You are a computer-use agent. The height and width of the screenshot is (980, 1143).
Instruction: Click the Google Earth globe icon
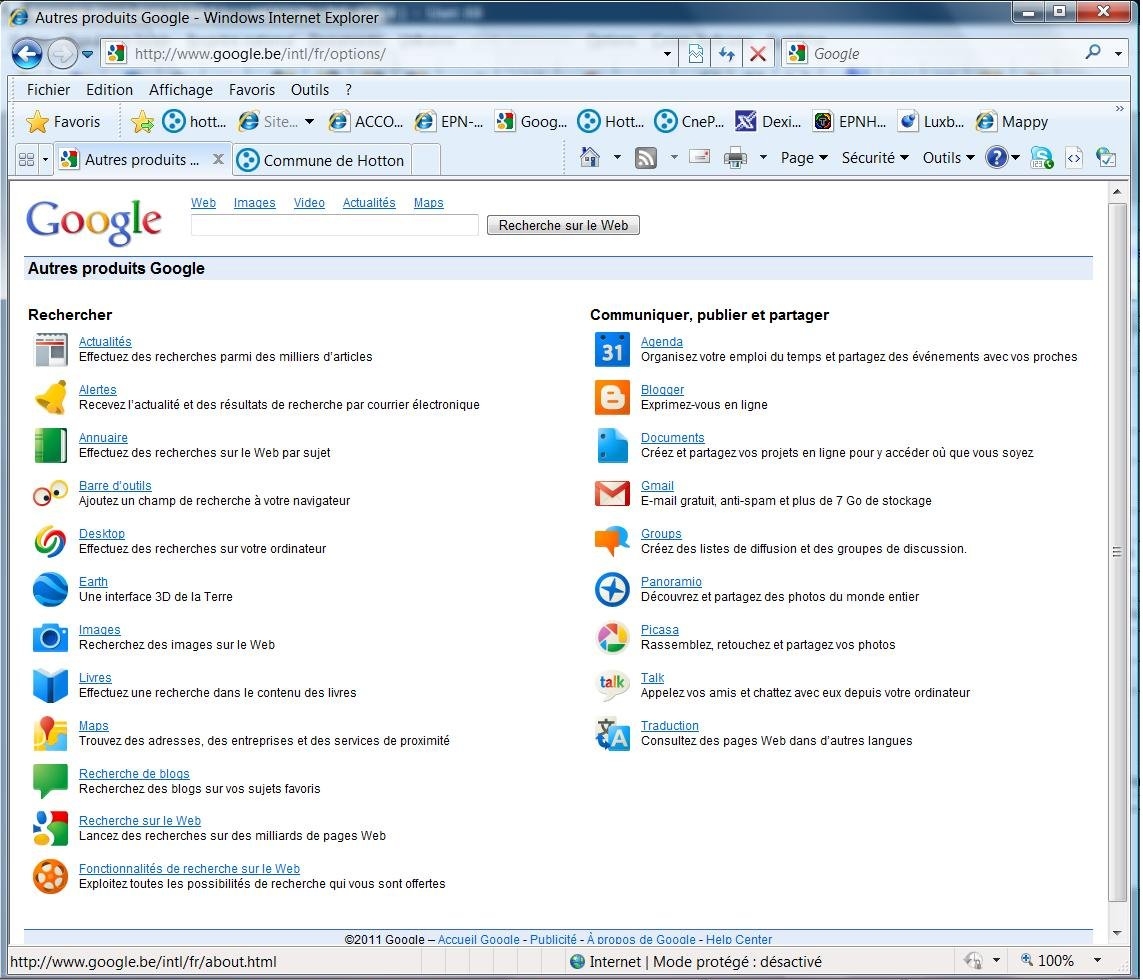50,589
